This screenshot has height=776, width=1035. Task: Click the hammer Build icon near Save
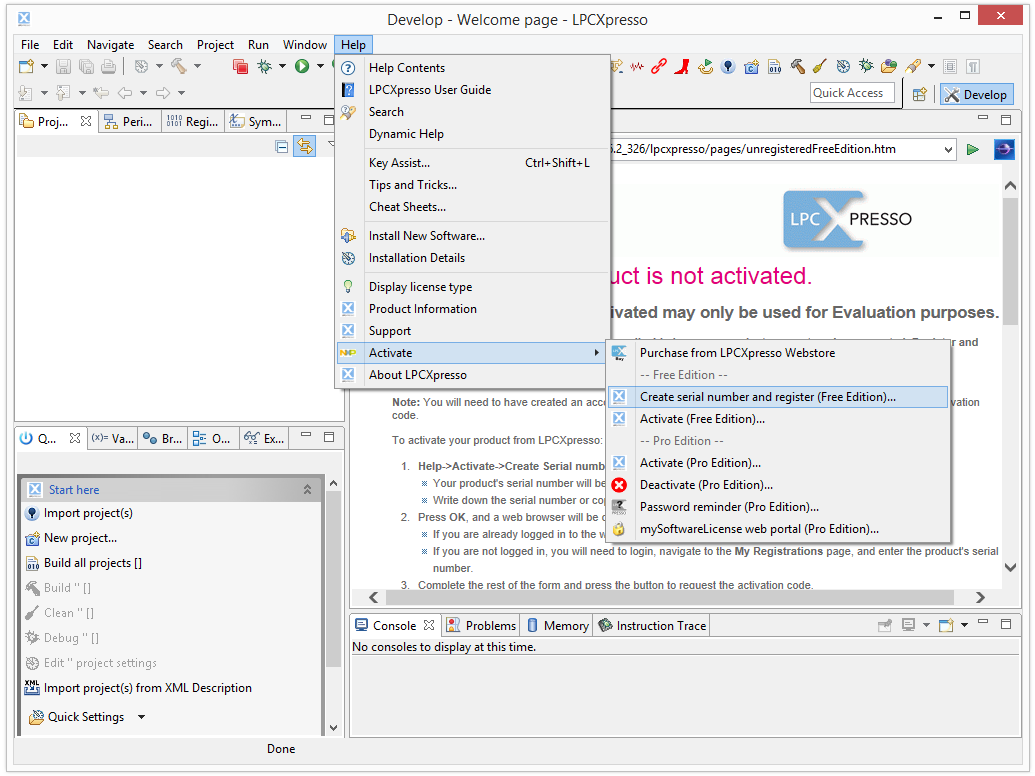tap(178, 66)
